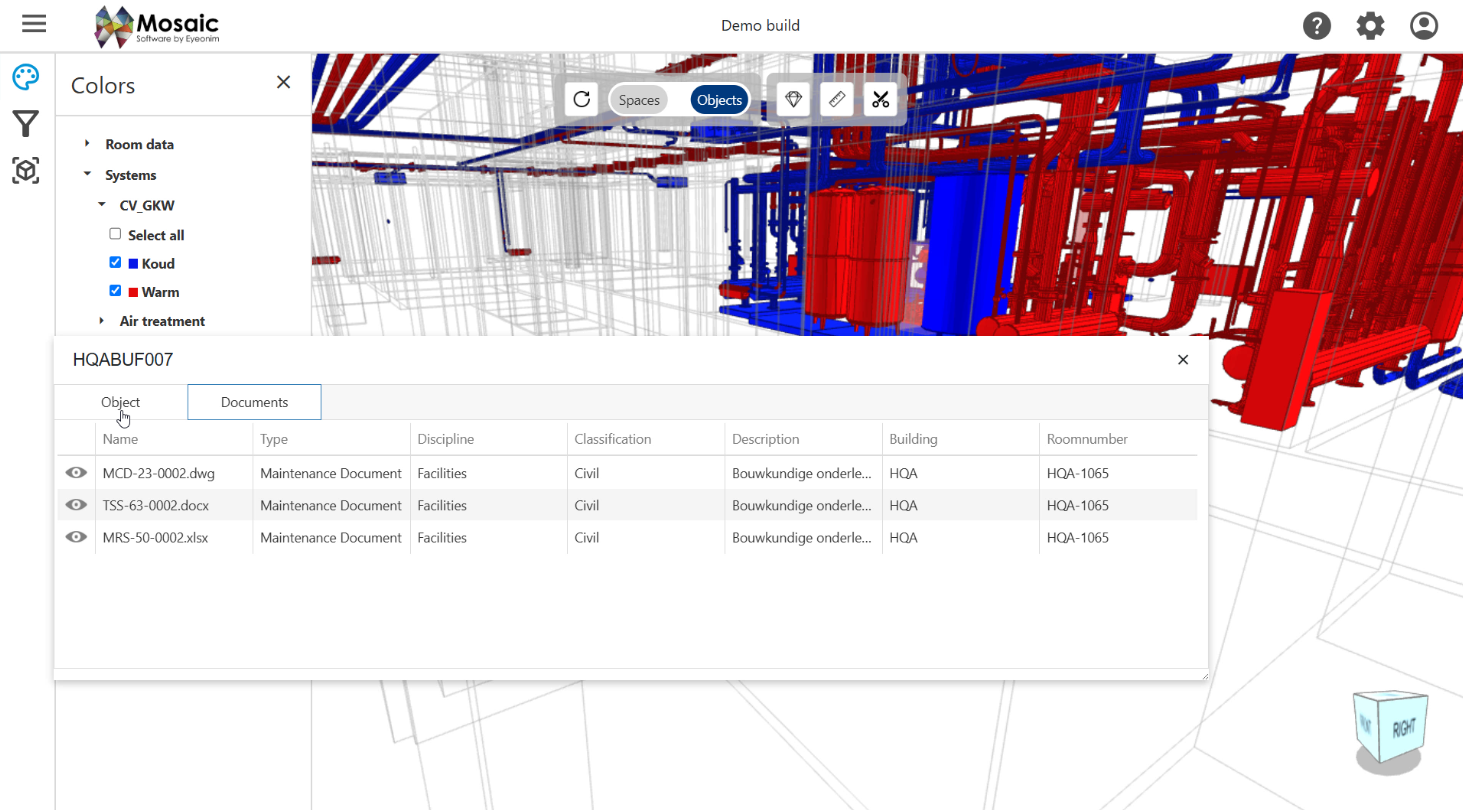Screen dimensions: 1463x810
Task: Uncheck the Koud checkbox
Action: click(x=115, y=263)
